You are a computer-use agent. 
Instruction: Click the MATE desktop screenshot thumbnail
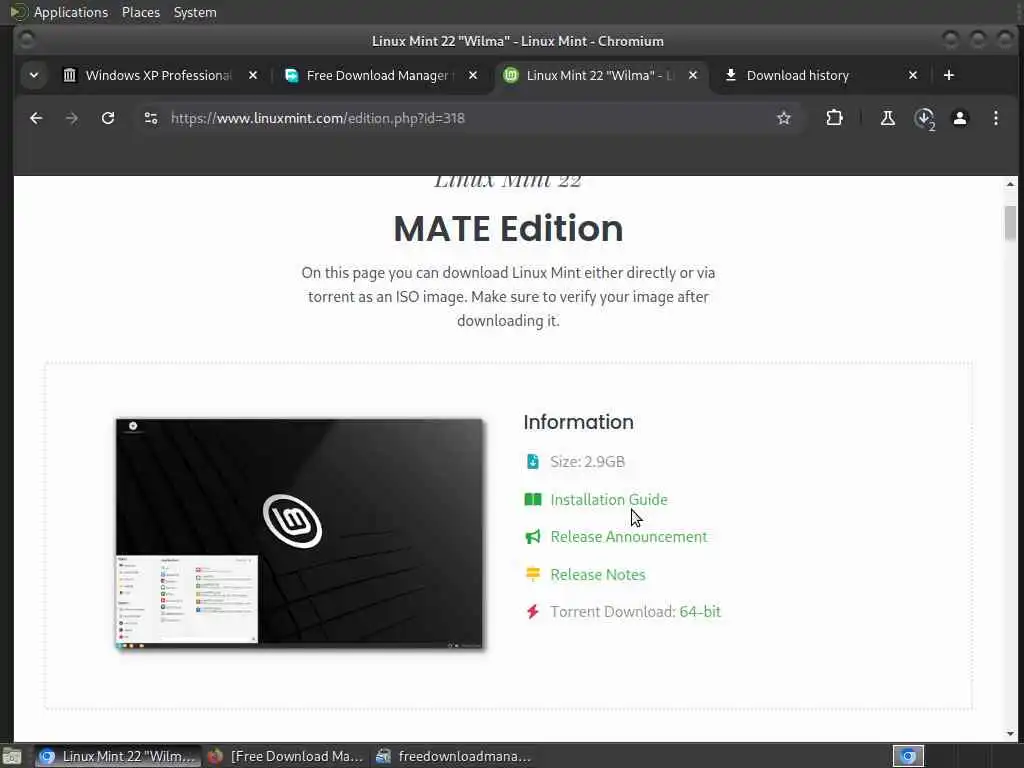click(300, 534)
